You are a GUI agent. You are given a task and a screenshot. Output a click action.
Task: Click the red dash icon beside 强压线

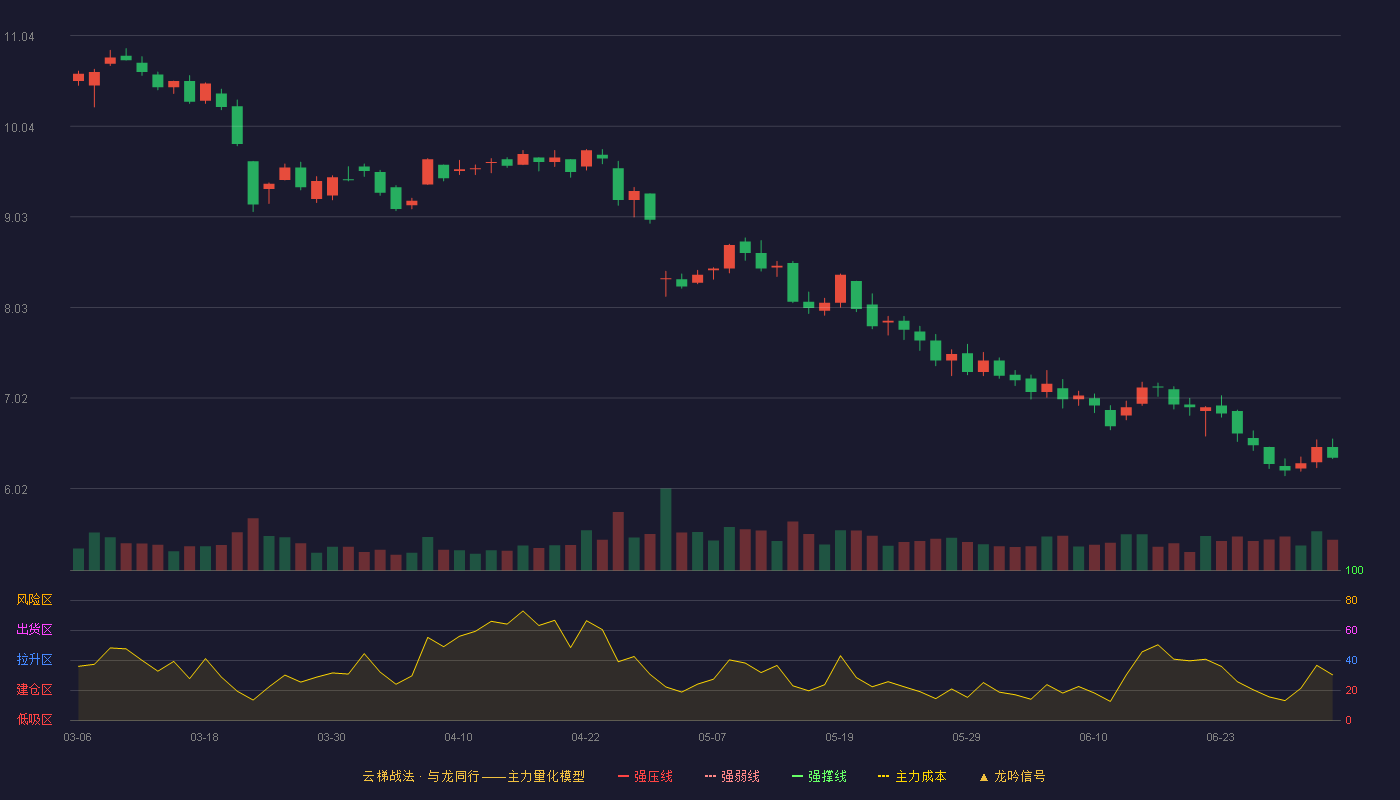click(x=623, y=776)
